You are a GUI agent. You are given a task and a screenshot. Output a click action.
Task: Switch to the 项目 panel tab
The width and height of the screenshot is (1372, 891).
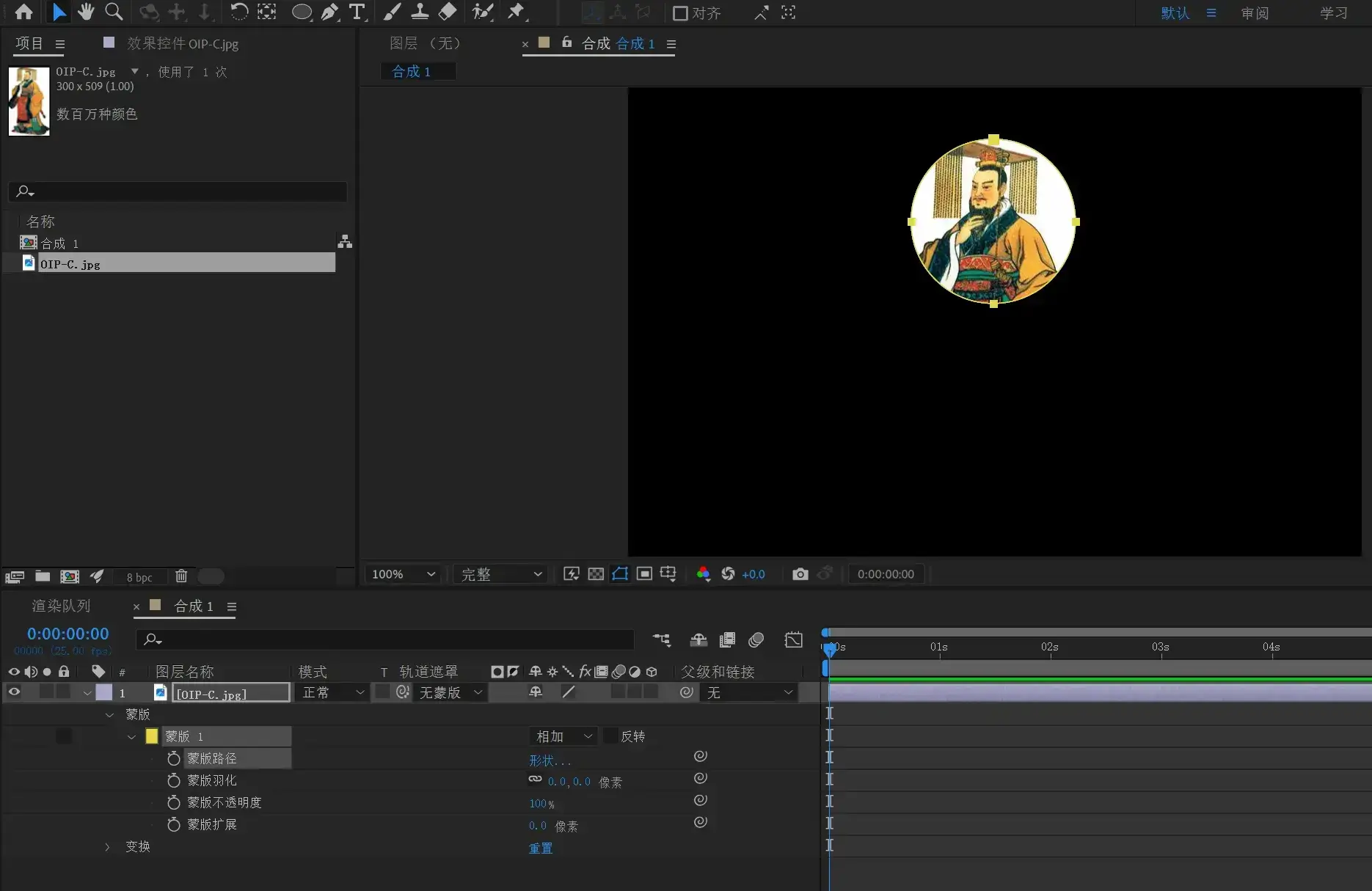click(29, 43)
